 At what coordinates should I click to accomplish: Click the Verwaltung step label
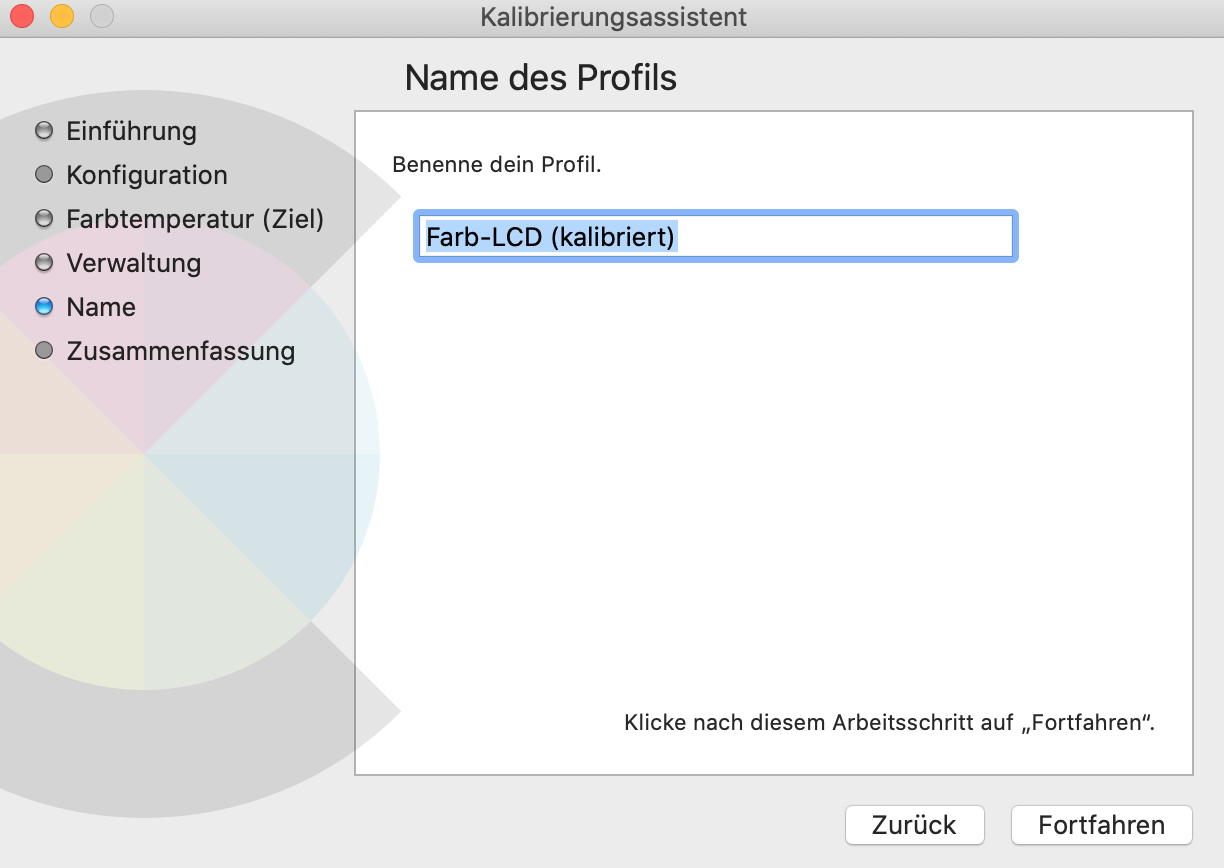click(x=134, y=263)
